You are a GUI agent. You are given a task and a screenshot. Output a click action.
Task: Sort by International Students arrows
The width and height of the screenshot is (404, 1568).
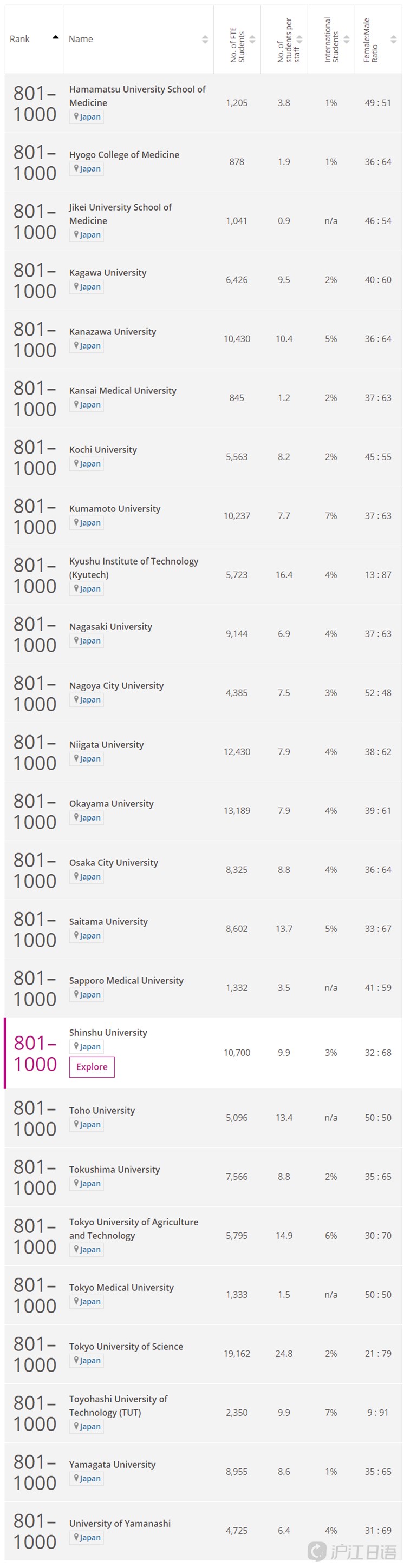346,40
